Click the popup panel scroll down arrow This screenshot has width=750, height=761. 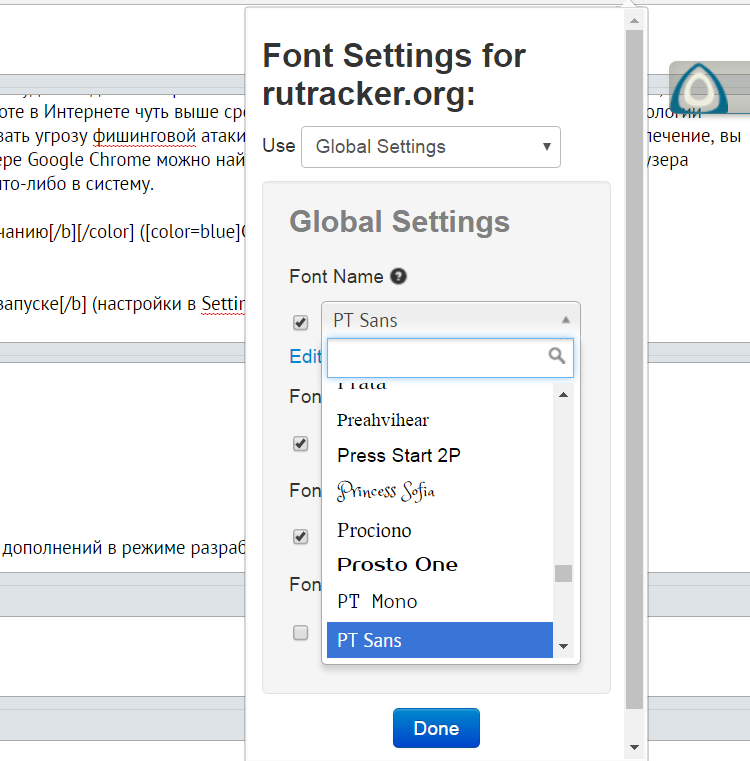(x=634, y=747)
